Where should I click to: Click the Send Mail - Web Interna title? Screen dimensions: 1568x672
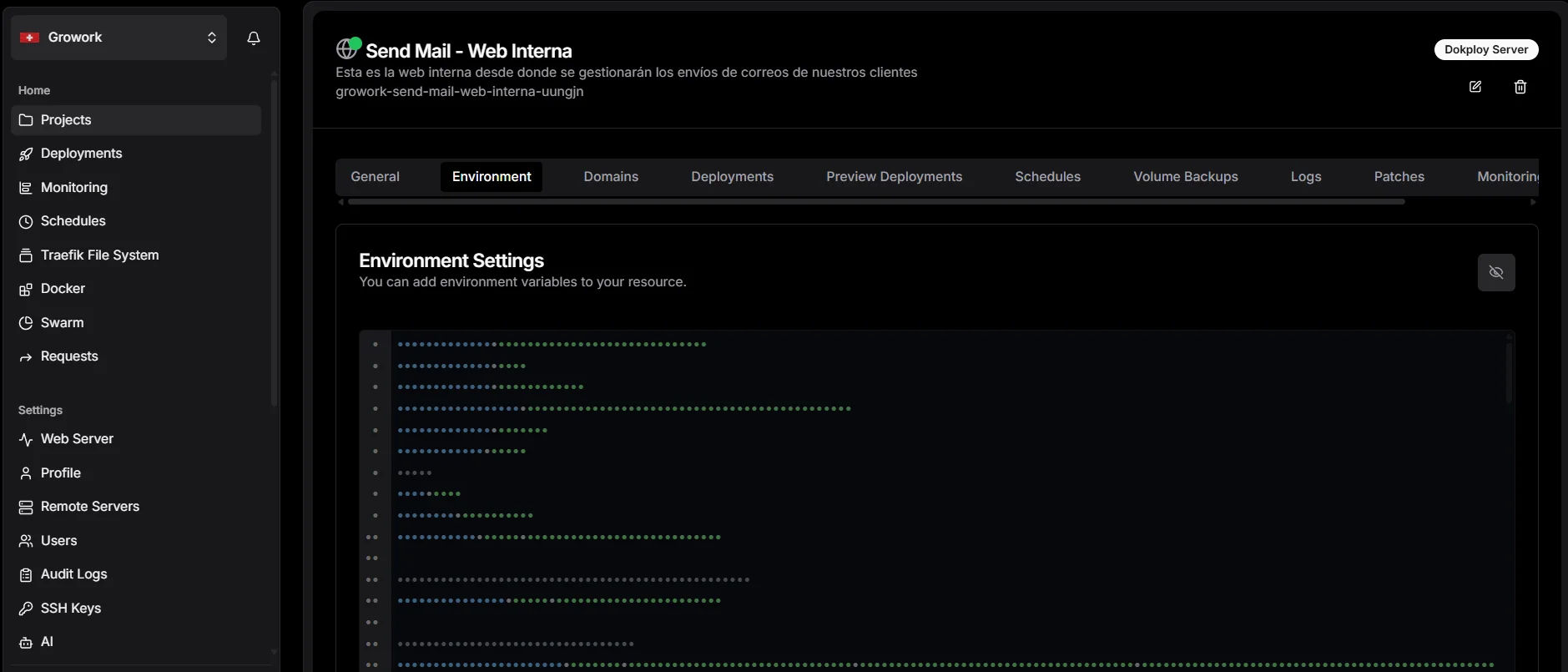coord(469,51)
